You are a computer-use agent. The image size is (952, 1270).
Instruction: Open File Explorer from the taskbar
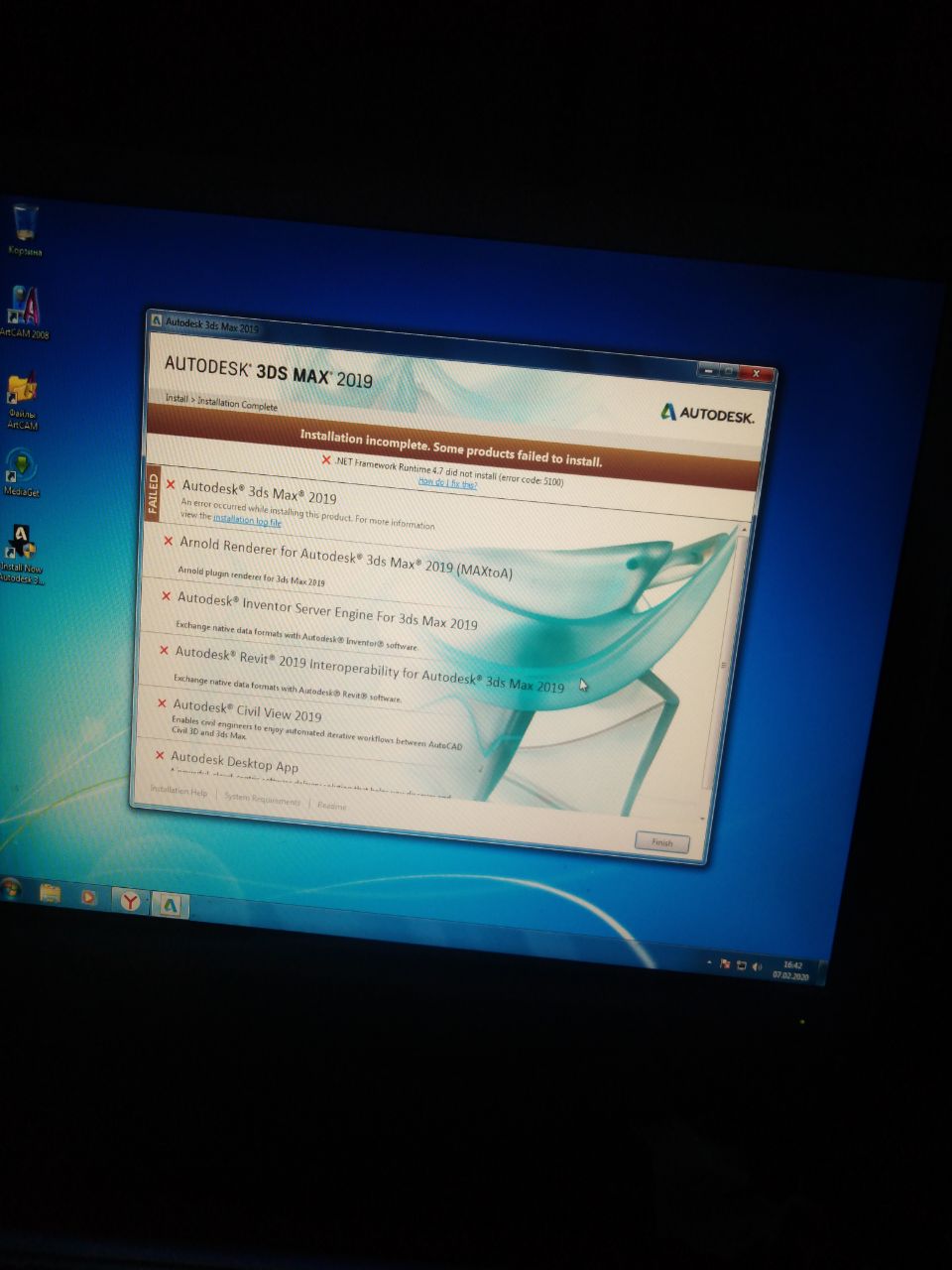click(50, 894)
